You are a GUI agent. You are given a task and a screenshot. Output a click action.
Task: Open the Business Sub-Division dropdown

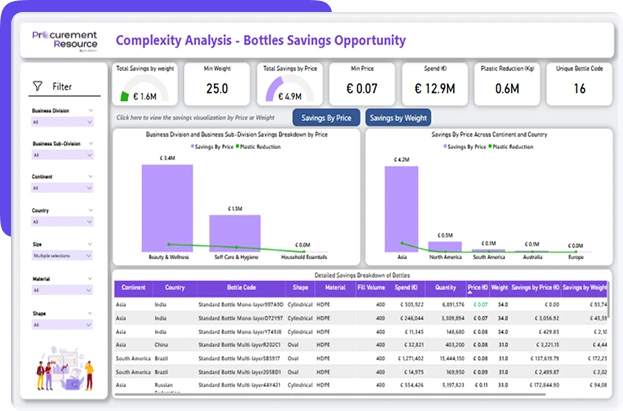tap(60, 154)
